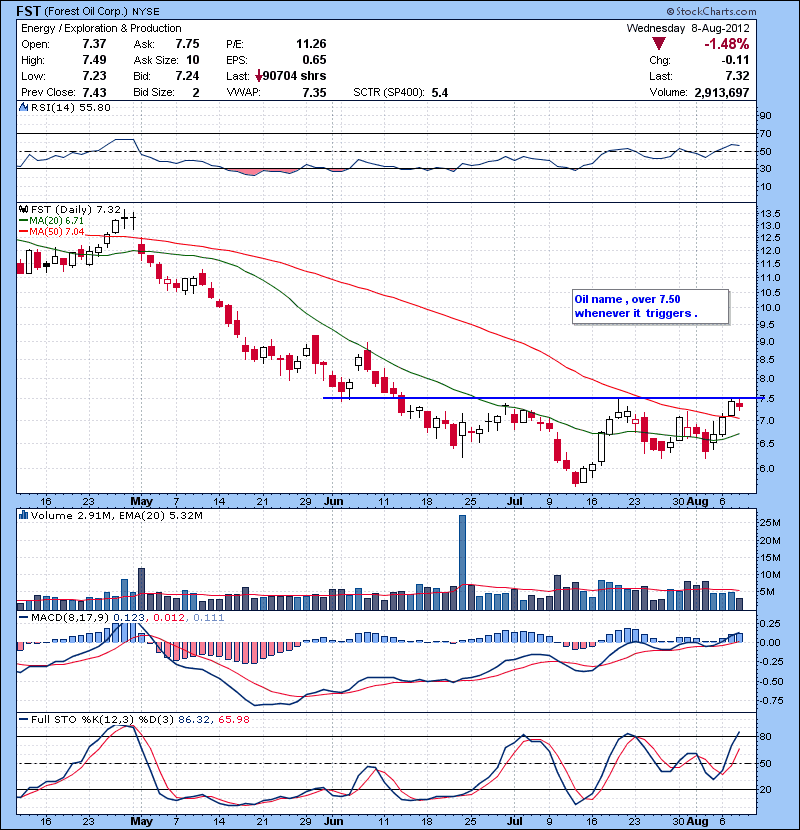Click the FST (Daily) candlestick legend icon
800x830 pixels.
pyautogui.click(x=23, y=209)
